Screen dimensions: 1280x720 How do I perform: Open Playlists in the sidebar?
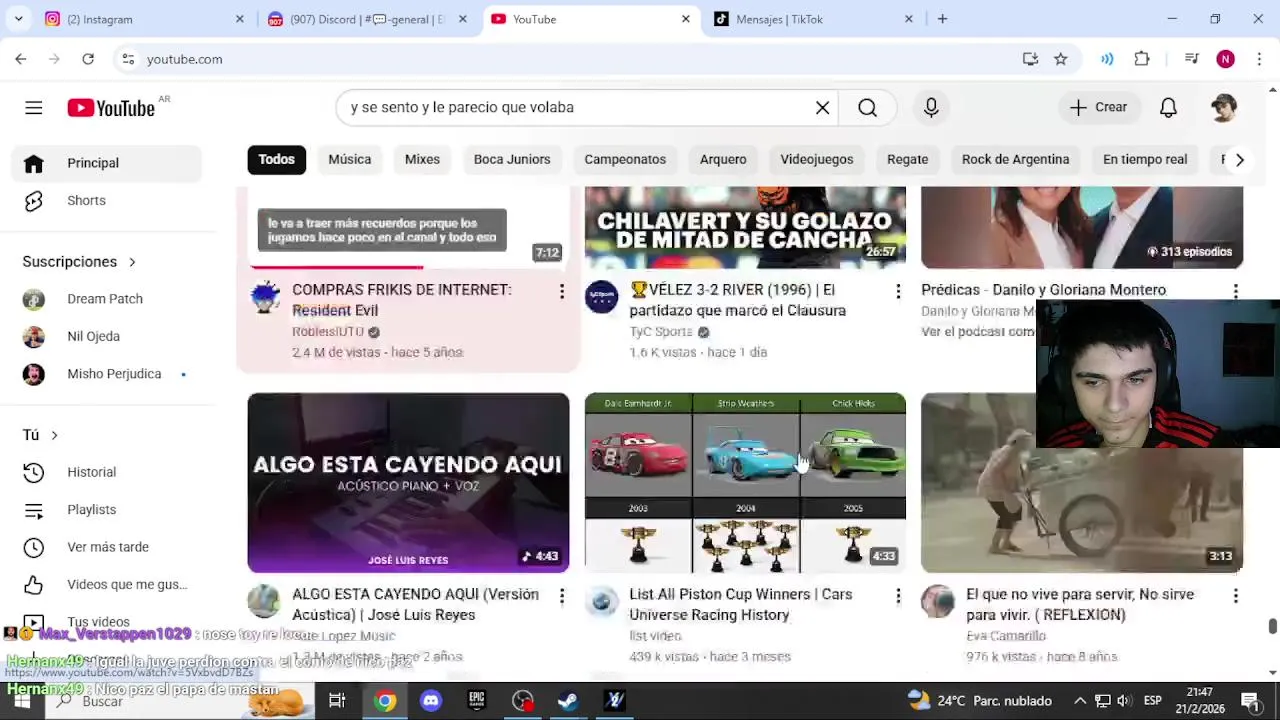tap(107, 509)
